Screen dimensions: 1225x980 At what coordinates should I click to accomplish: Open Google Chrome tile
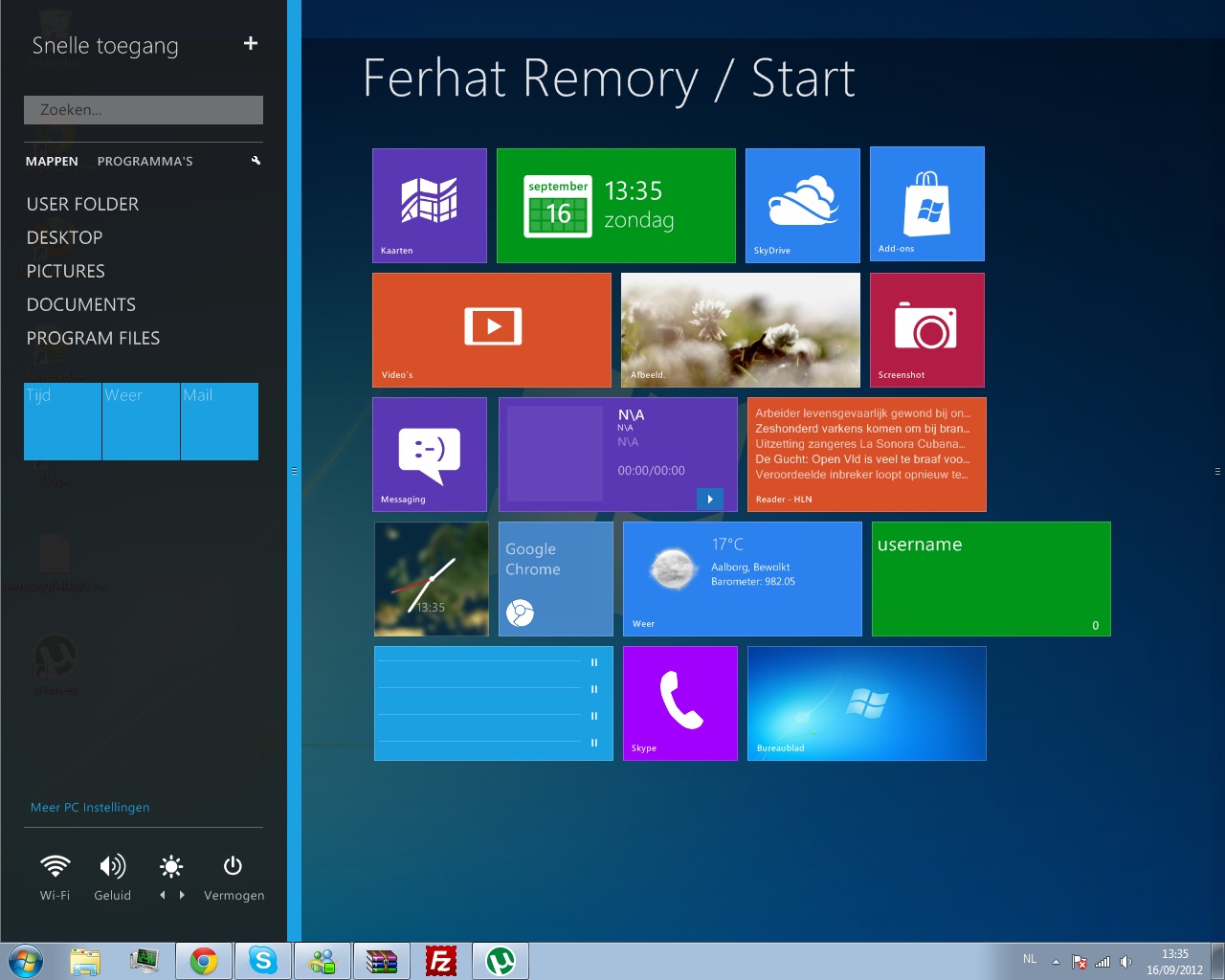click(555, 578)
